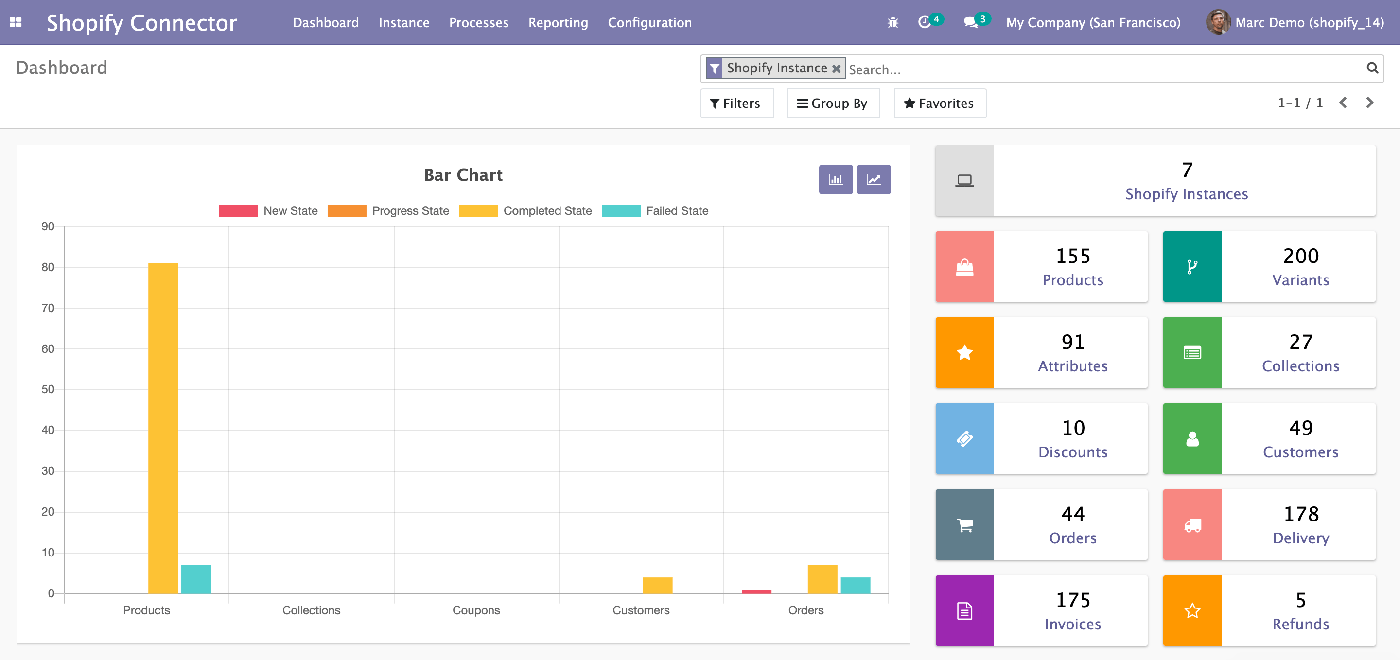Viewport: 1400px width, 660px height.
Task: Open the Customers card link
Action: [x=1301, y=452]
